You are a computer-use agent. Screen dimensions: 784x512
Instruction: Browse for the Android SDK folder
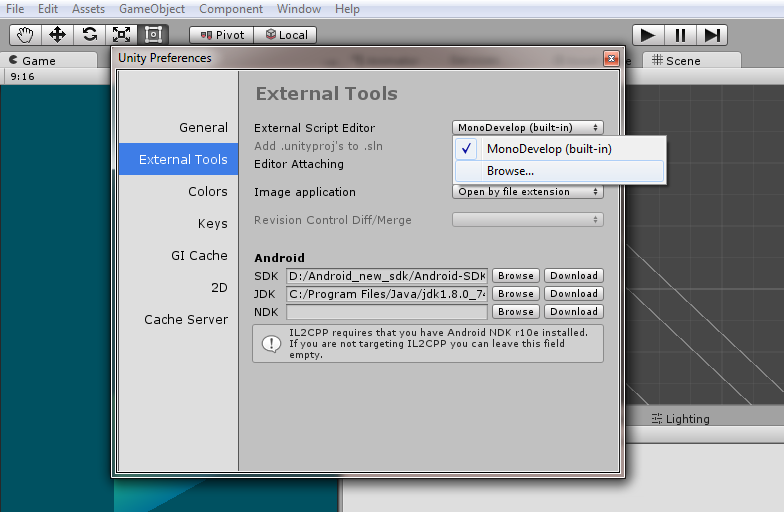(516, 276)
